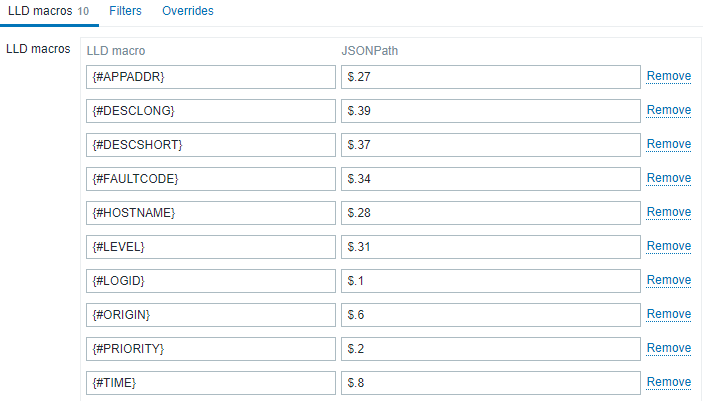Remove the {#APPADDR} macro row
The image size is (703, 401).
(668, 76)
